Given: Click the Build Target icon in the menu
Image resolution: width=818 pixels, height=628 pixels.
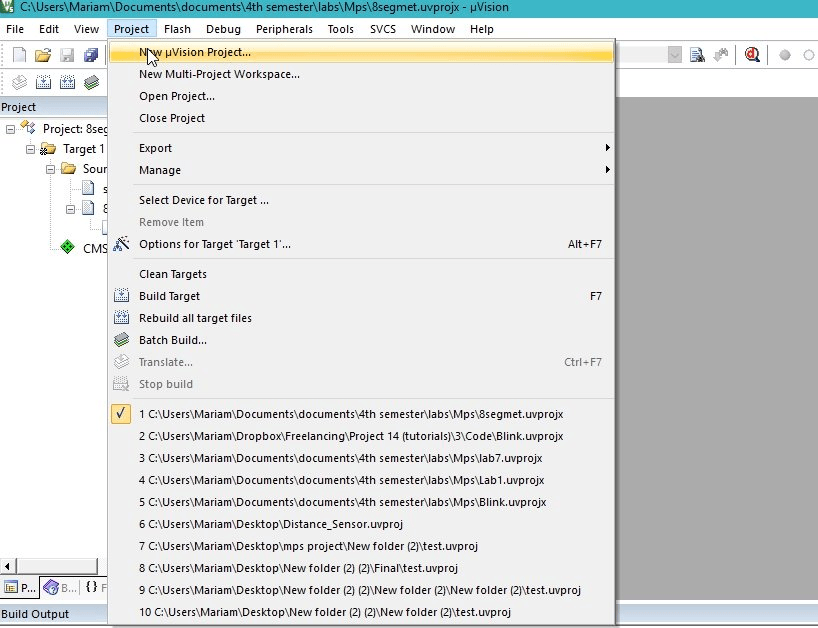Looking at the screenshot, I should pyautogui.click(x=121, y=296).
